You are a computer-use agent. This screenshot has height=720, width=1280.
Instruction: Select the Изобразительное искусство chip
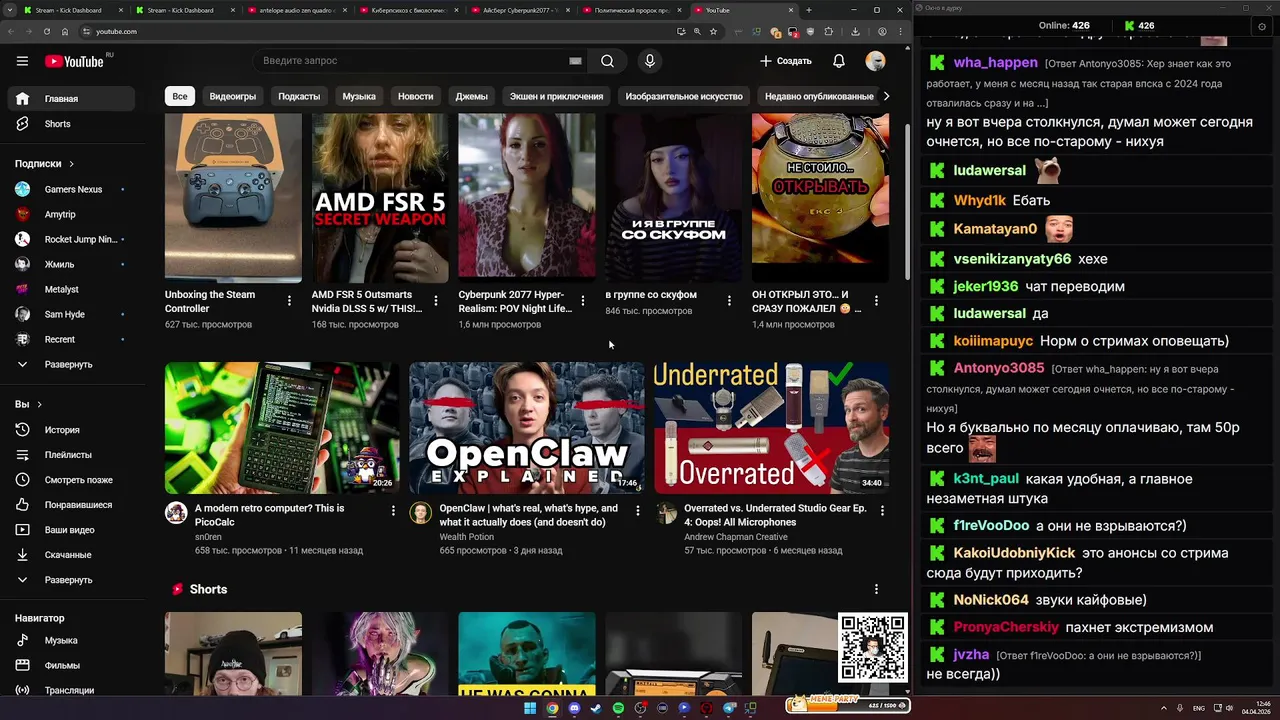coord(684,96)
